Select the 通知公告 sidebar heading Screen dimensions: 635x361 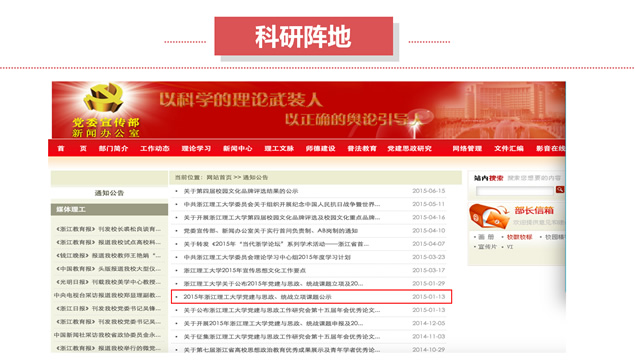(x=109, y=193)
